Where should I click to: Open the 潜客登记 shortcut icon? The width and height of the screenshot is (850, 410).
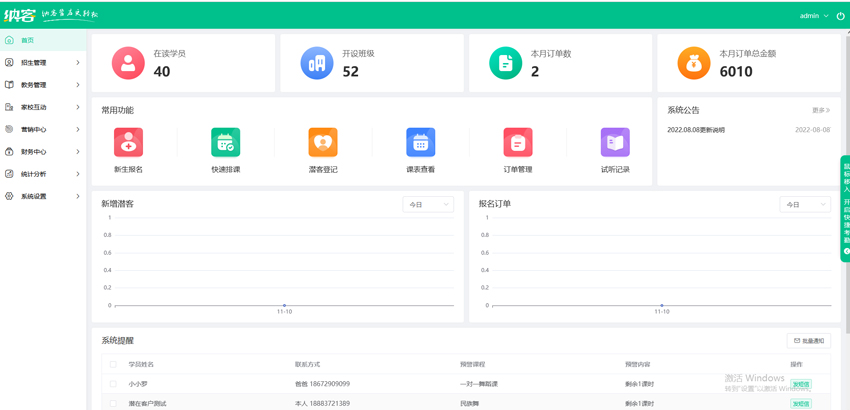click(323, 142)
